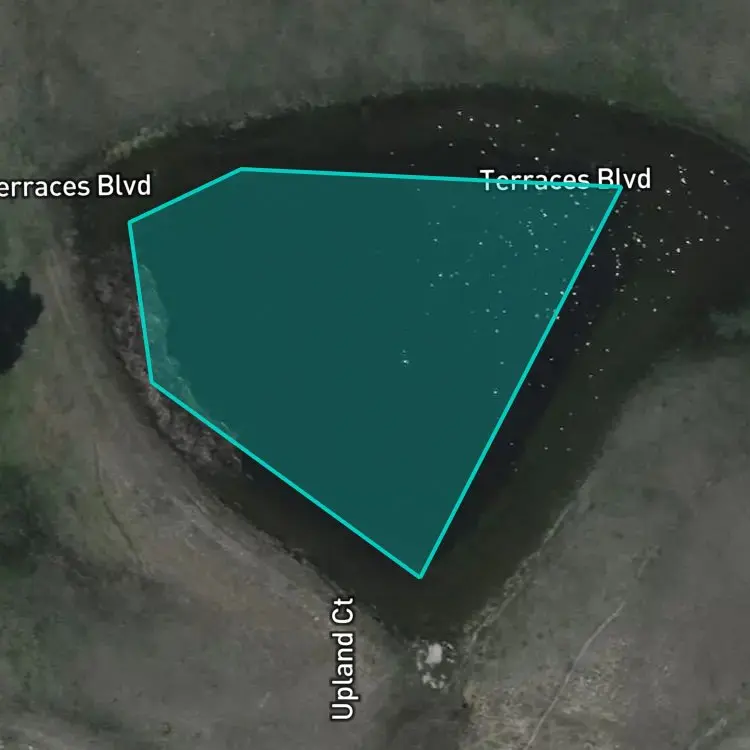The width and height of the screenshot is (750, 750).
Task: Select the short west boundary edge of the parcel
Action: click(x=141, y=302)
